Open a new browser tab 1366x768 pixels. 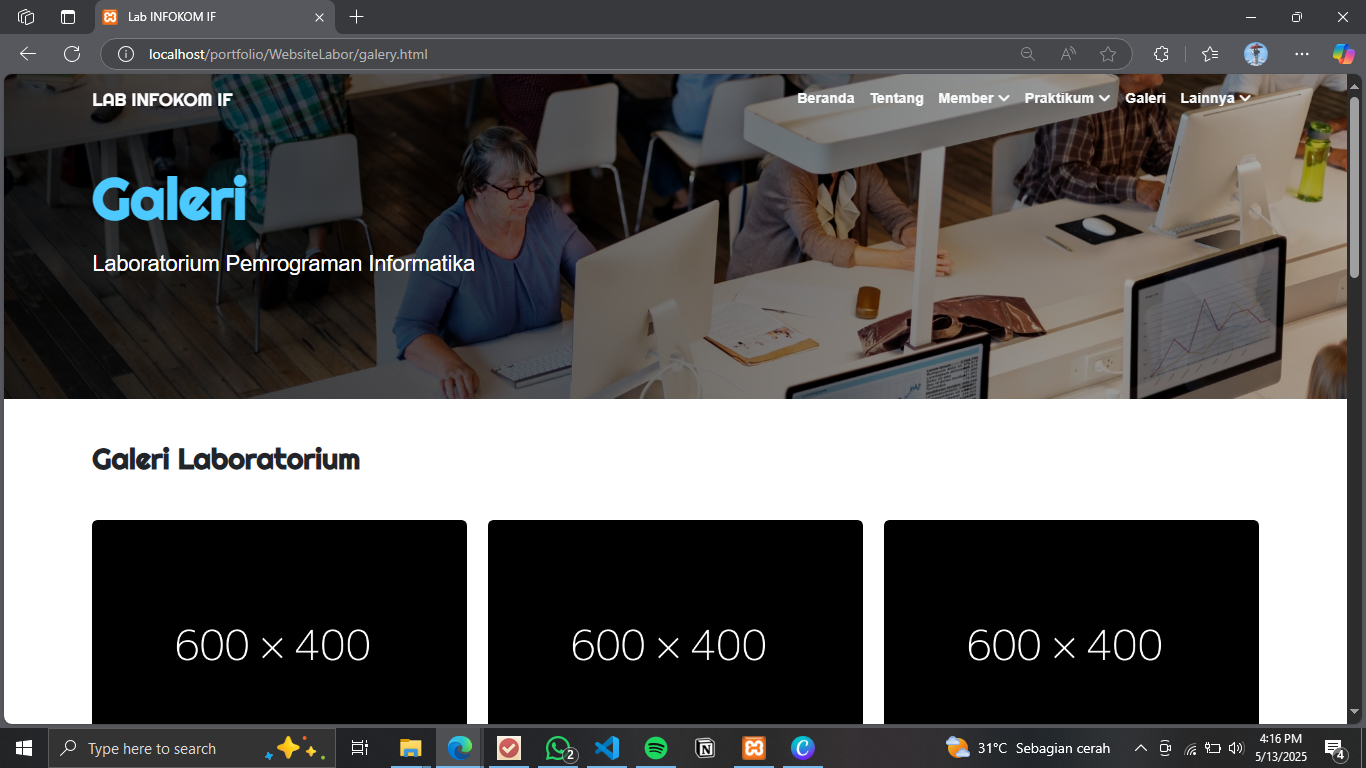[x=357, y=17]
